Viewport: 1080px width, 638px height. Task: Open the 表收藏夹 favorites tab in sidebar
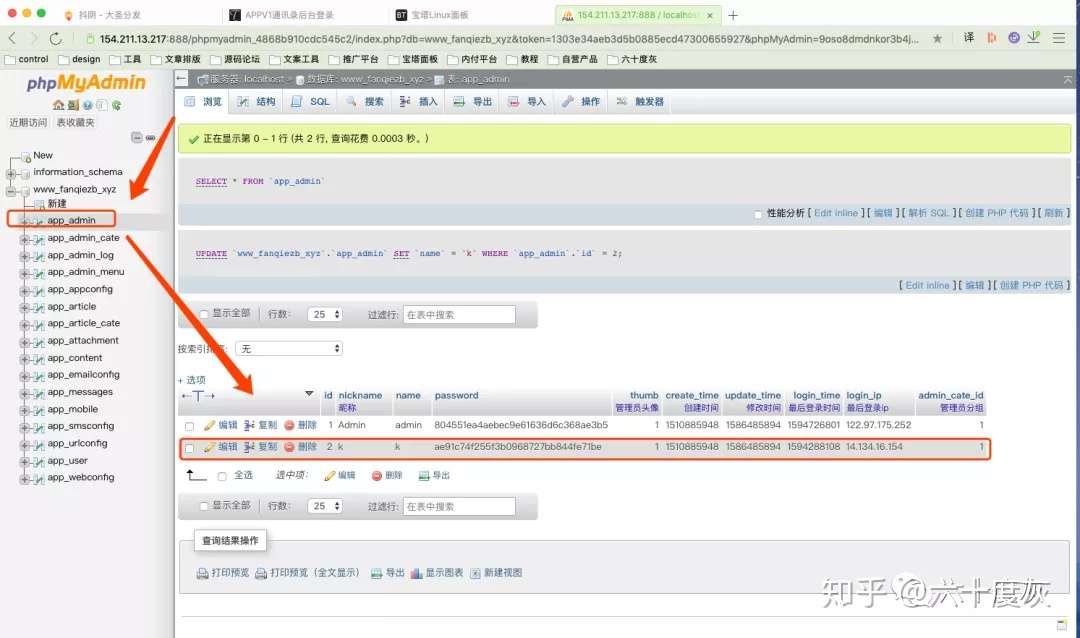[x=76, y=123]
